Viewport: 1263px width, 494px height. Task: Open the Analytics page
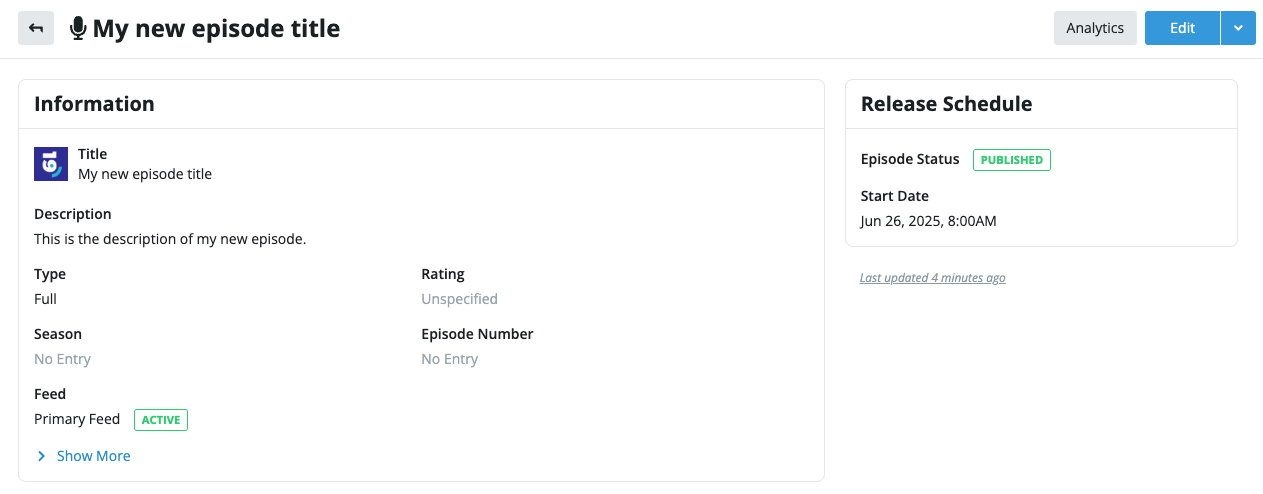pyautogui.click(x=1095, y=28)
